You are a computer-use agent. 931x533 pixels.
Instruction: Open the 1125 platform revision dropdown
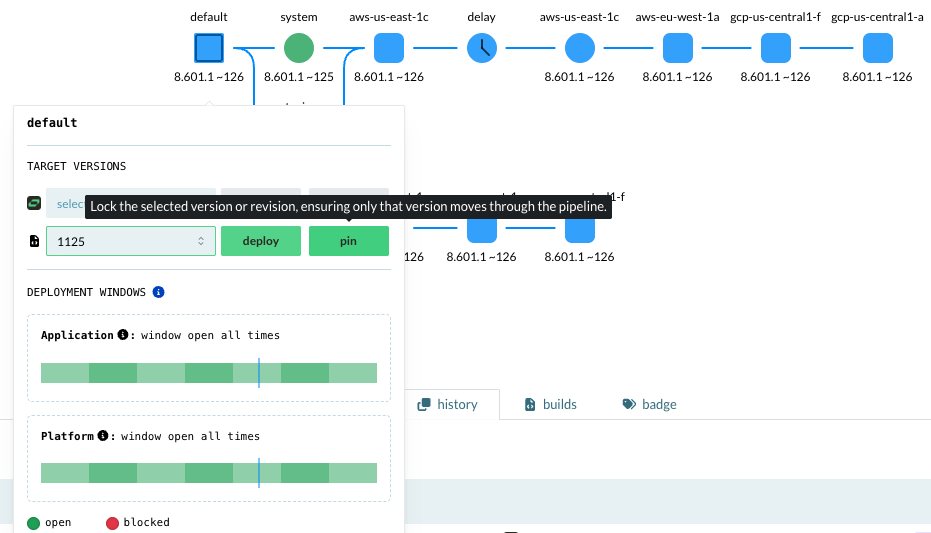131,241
